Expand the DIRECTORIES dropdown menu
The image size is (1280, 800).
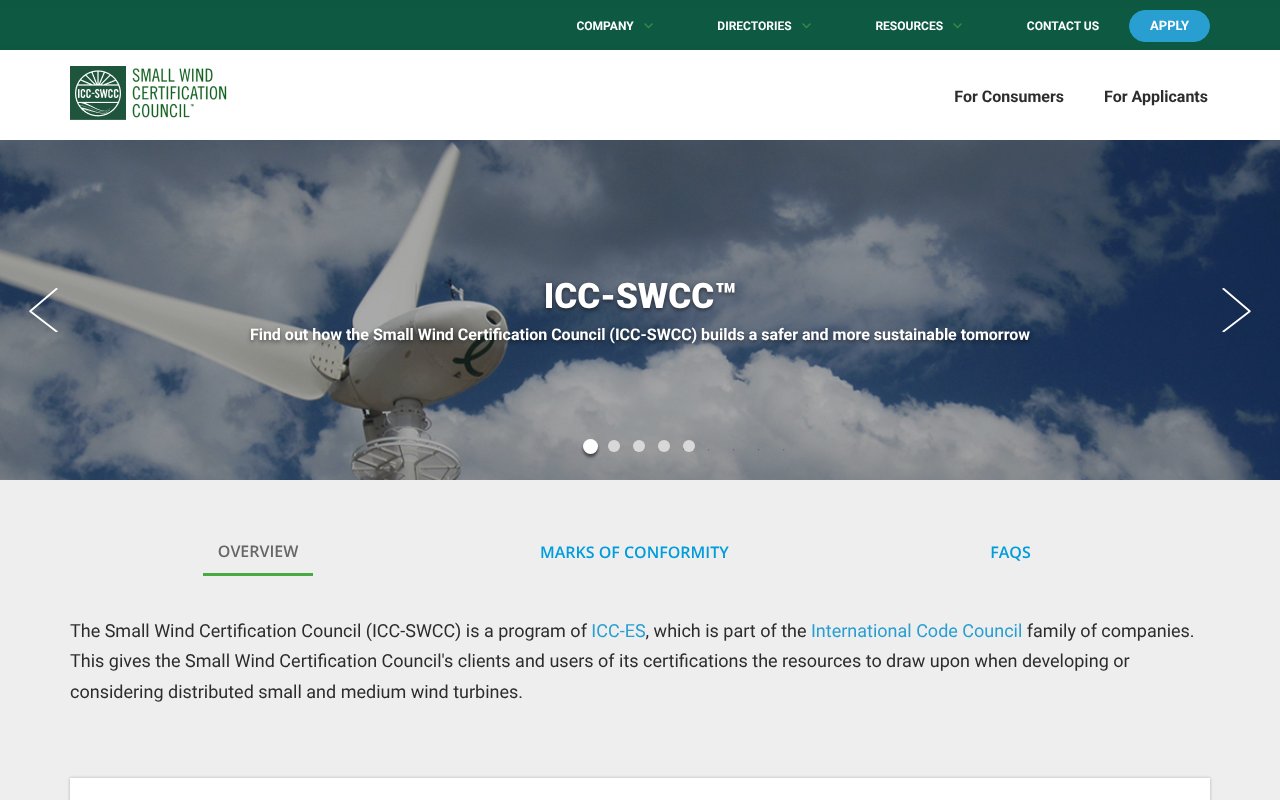tap(762, 25)
